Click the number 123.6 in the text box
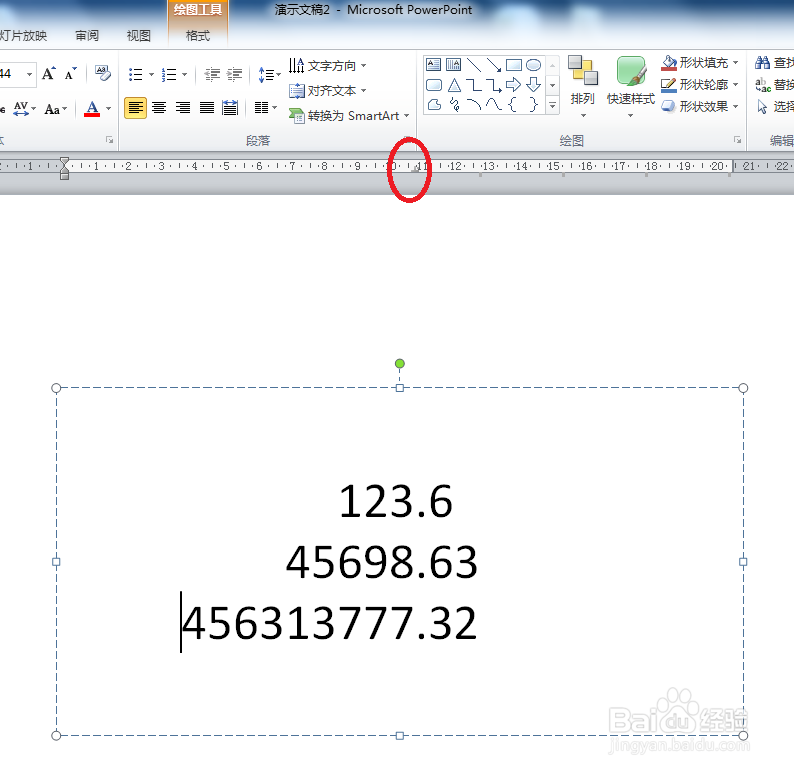 click(395, 501)
